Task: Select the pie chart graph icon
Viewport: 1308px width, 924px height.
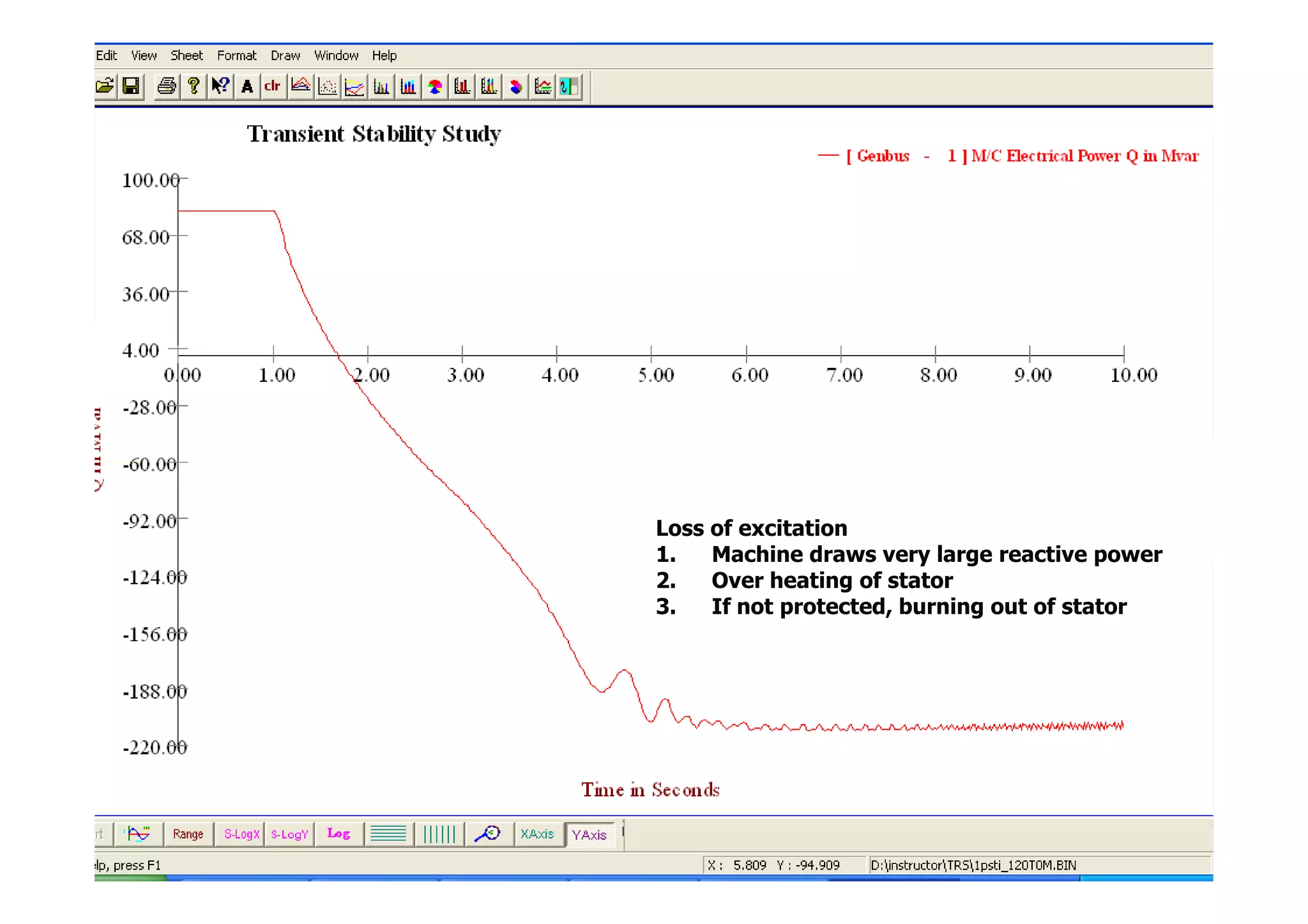Action: (435, 86)
